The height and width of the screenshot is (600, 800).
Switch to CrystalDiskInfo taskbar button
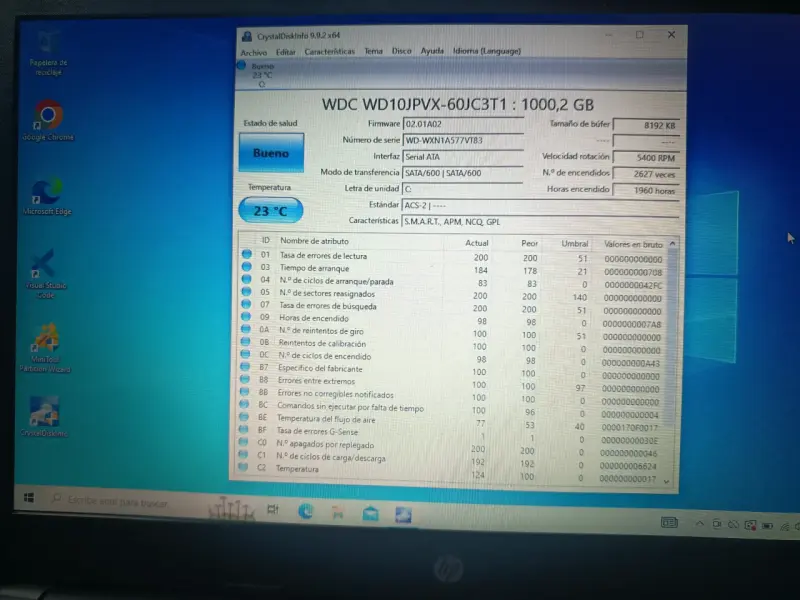(x=403, y=515)
